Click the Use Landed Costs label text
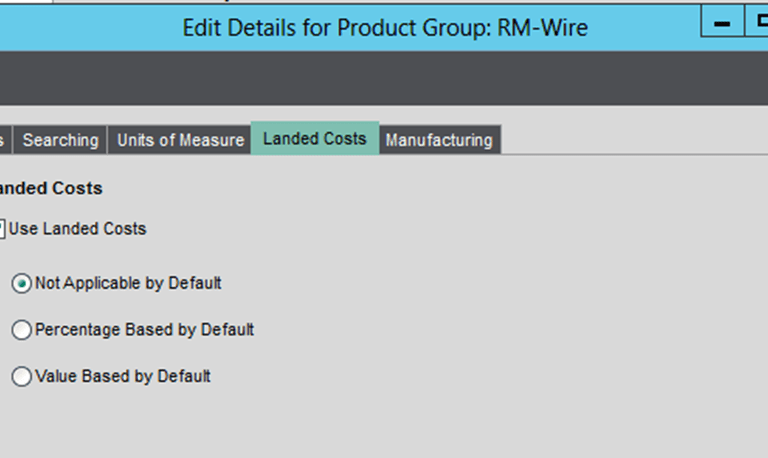The height and width of the screenshot is (458, 768). pos(77,229)
